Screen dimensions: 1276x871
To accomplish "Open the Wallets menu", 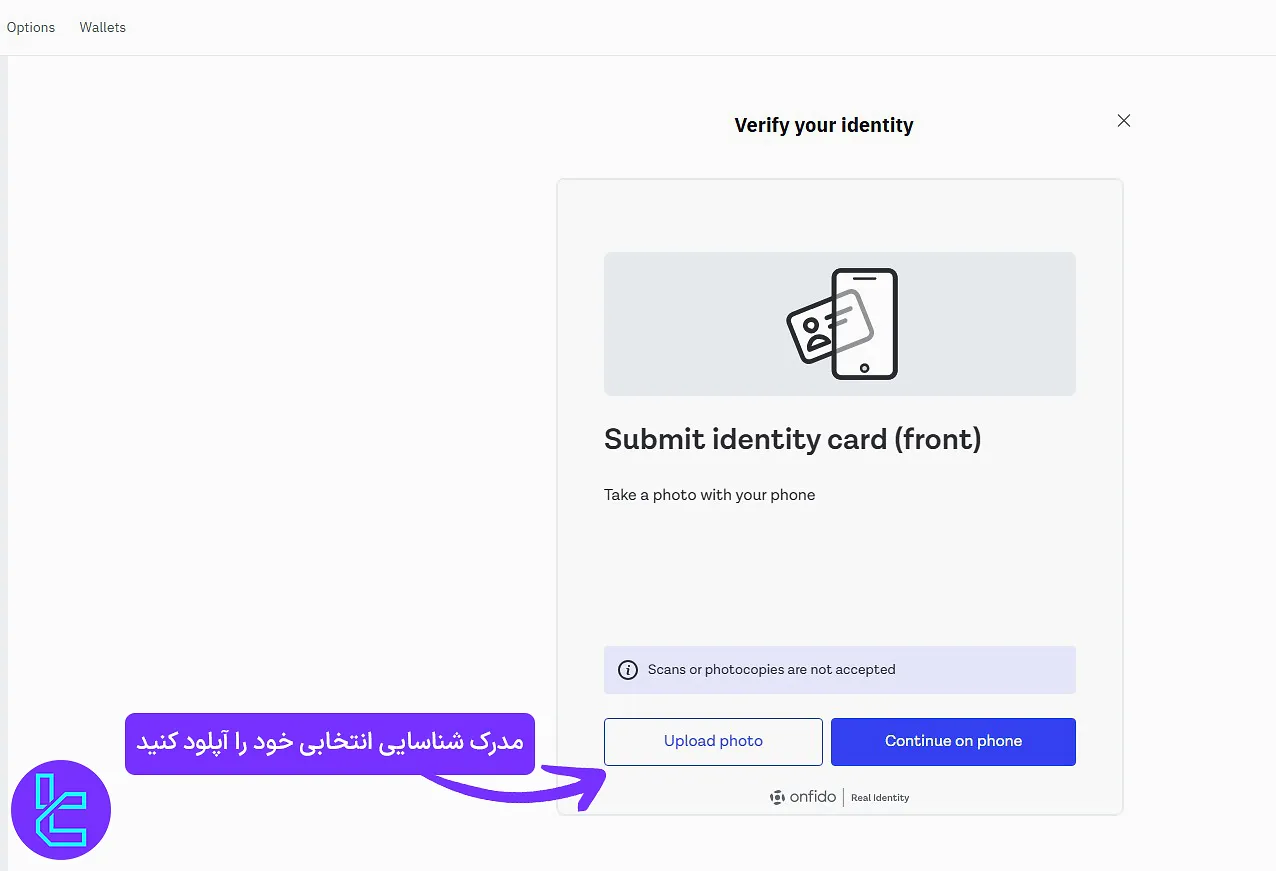I will pyautogui.click(x=102, y=27).
